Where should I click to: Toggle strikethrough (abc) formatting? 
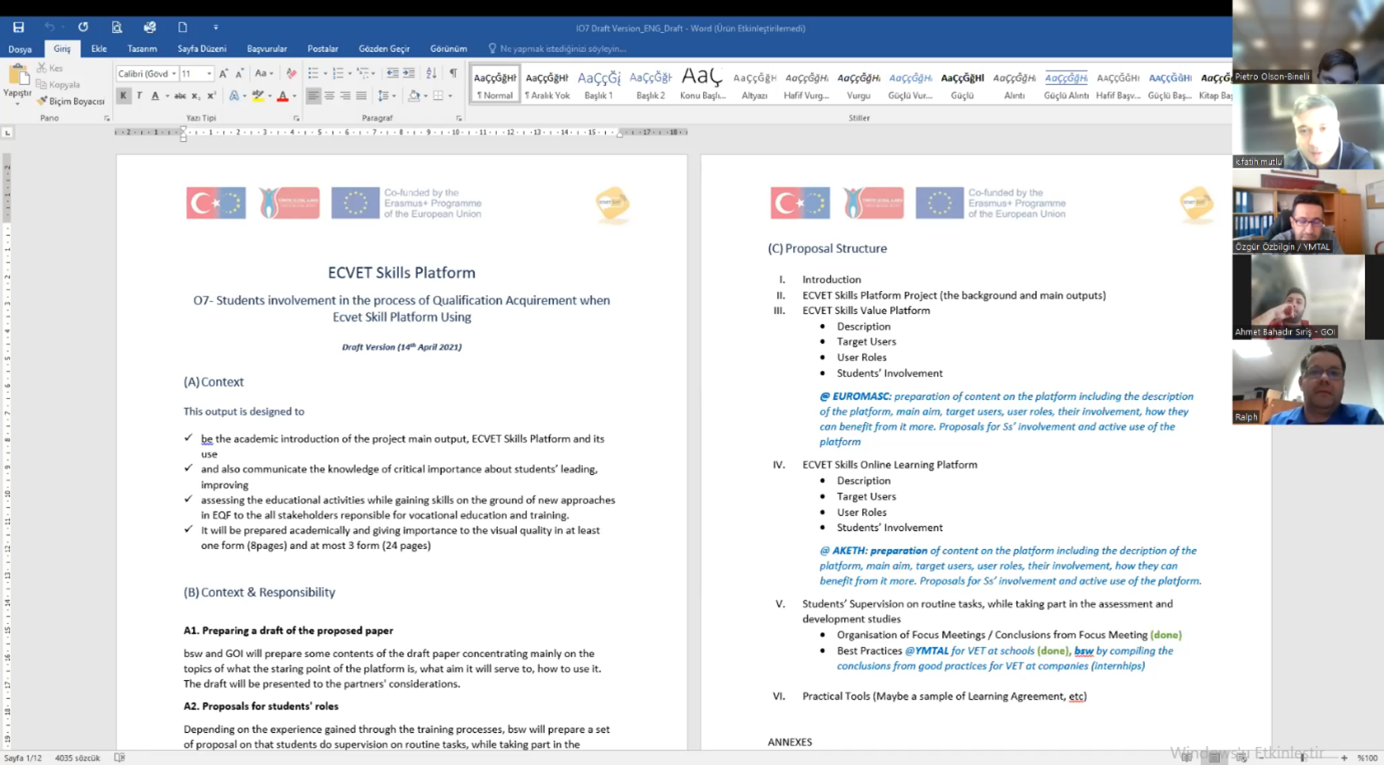(x=180, y=96)
